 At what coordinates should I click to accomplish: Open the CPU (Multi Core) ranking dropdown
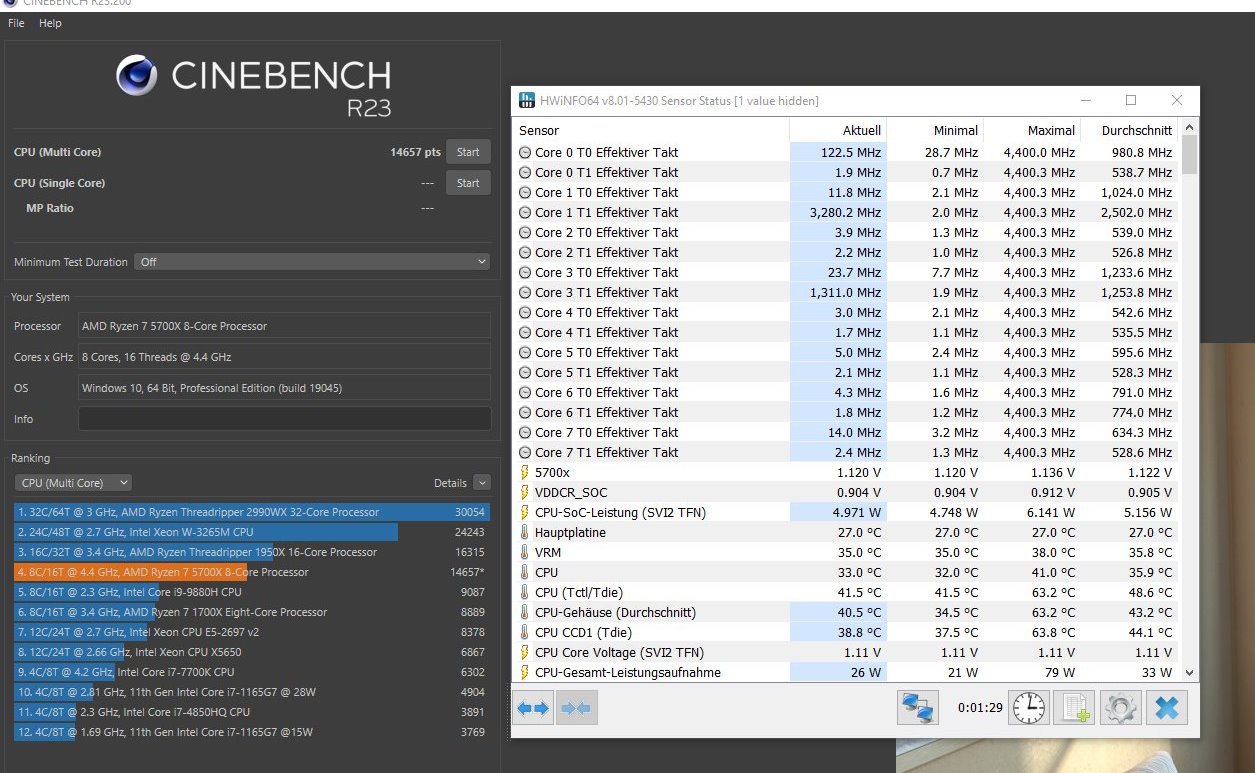click(73, 483)
